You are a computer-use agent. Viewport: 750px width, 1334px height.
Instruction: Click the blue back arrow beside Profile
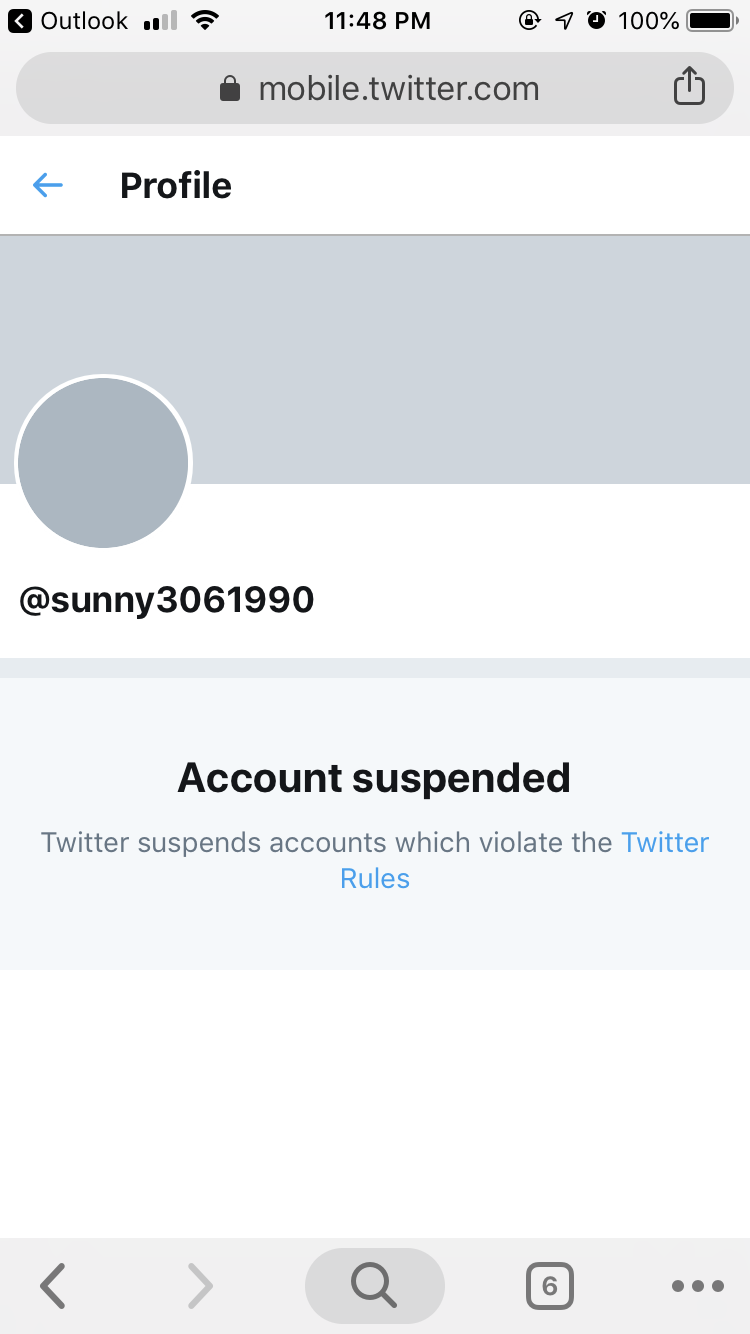48,185
